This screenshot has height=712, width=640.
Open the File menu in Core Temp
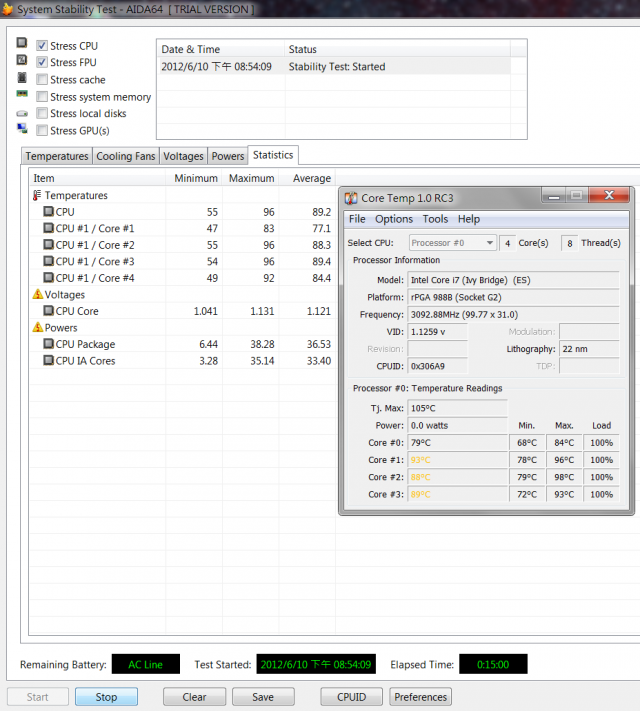pos(357,219)
